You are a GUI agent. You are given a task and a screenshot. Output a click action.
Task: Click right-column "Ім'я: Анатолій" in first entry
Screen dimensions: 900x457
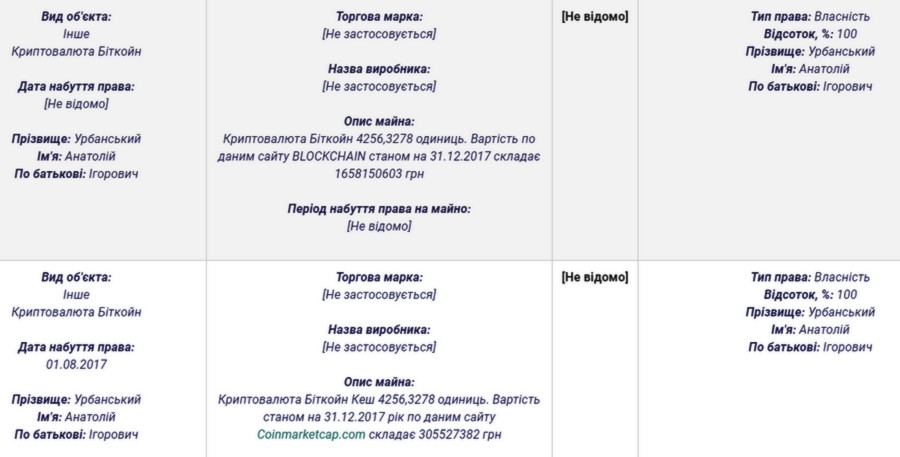tap(810, 69)
